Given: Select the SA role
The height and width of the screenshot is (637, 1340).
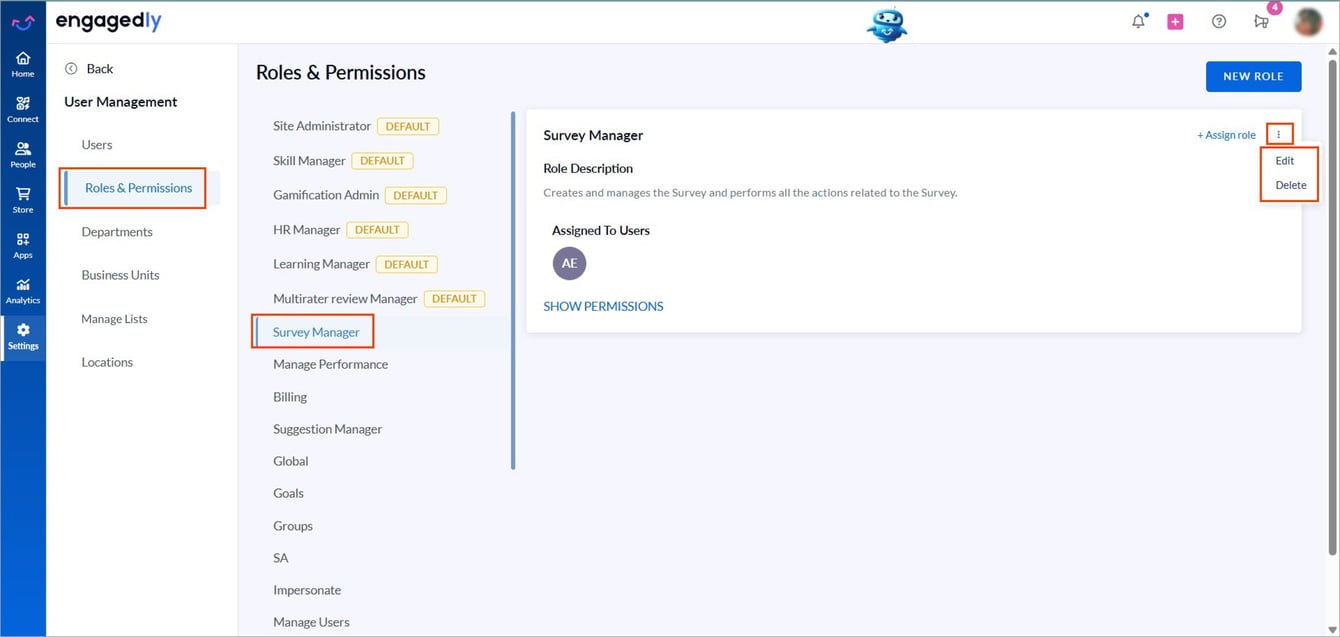Looking at the screenshot, I should (x=280, y=558).
